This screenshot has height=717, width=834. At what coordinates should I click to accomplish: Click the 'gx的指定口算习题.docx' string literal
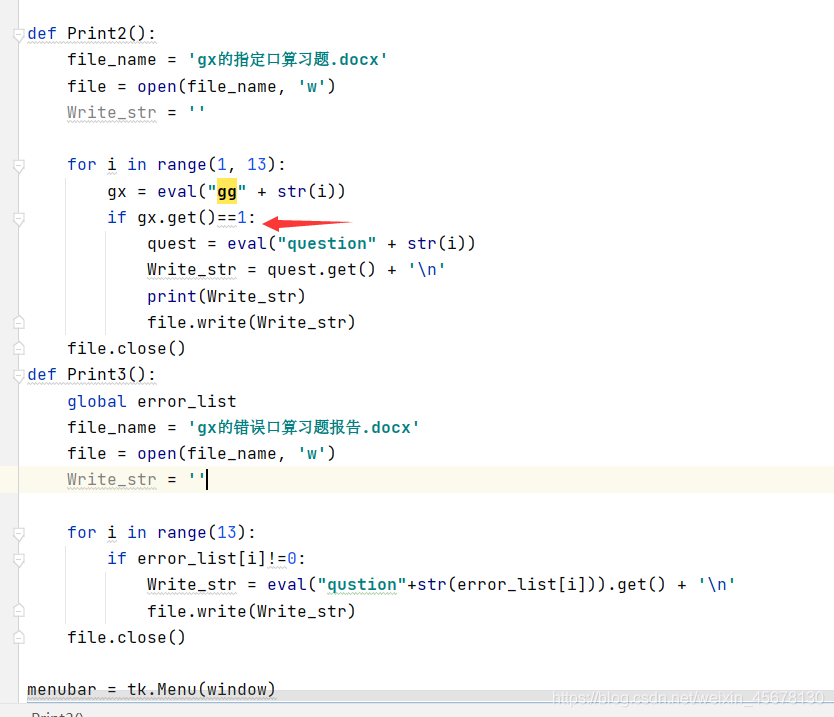(288, 59)
